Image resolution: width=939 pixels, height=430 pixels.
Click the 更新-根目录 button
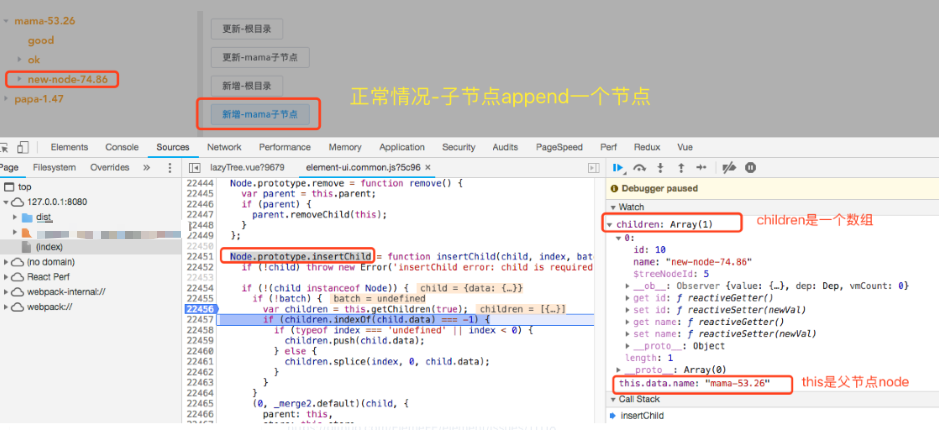247,29
